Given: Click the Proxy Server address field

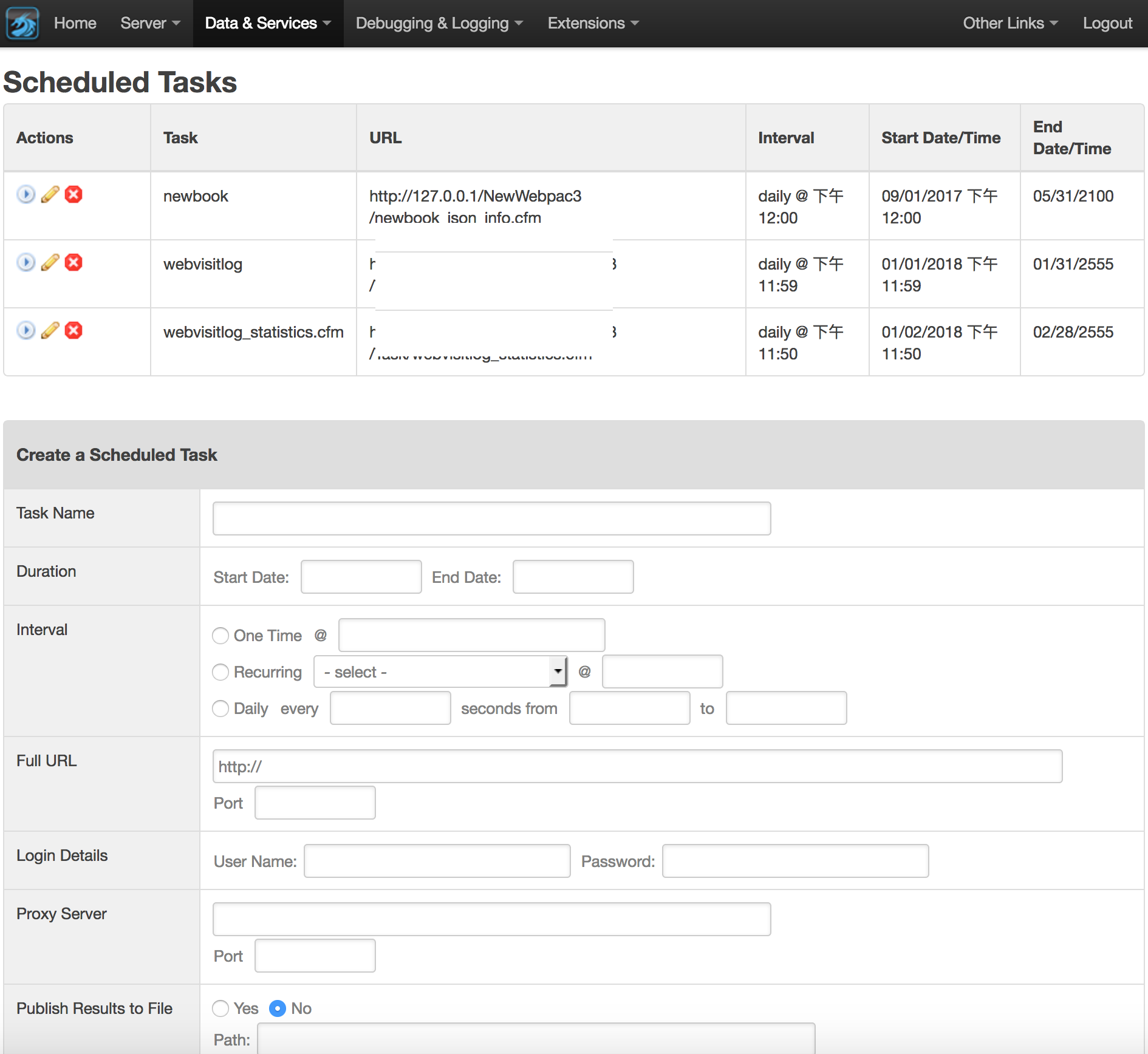Looking at the screenshot, I should click(x=491, y=919).
